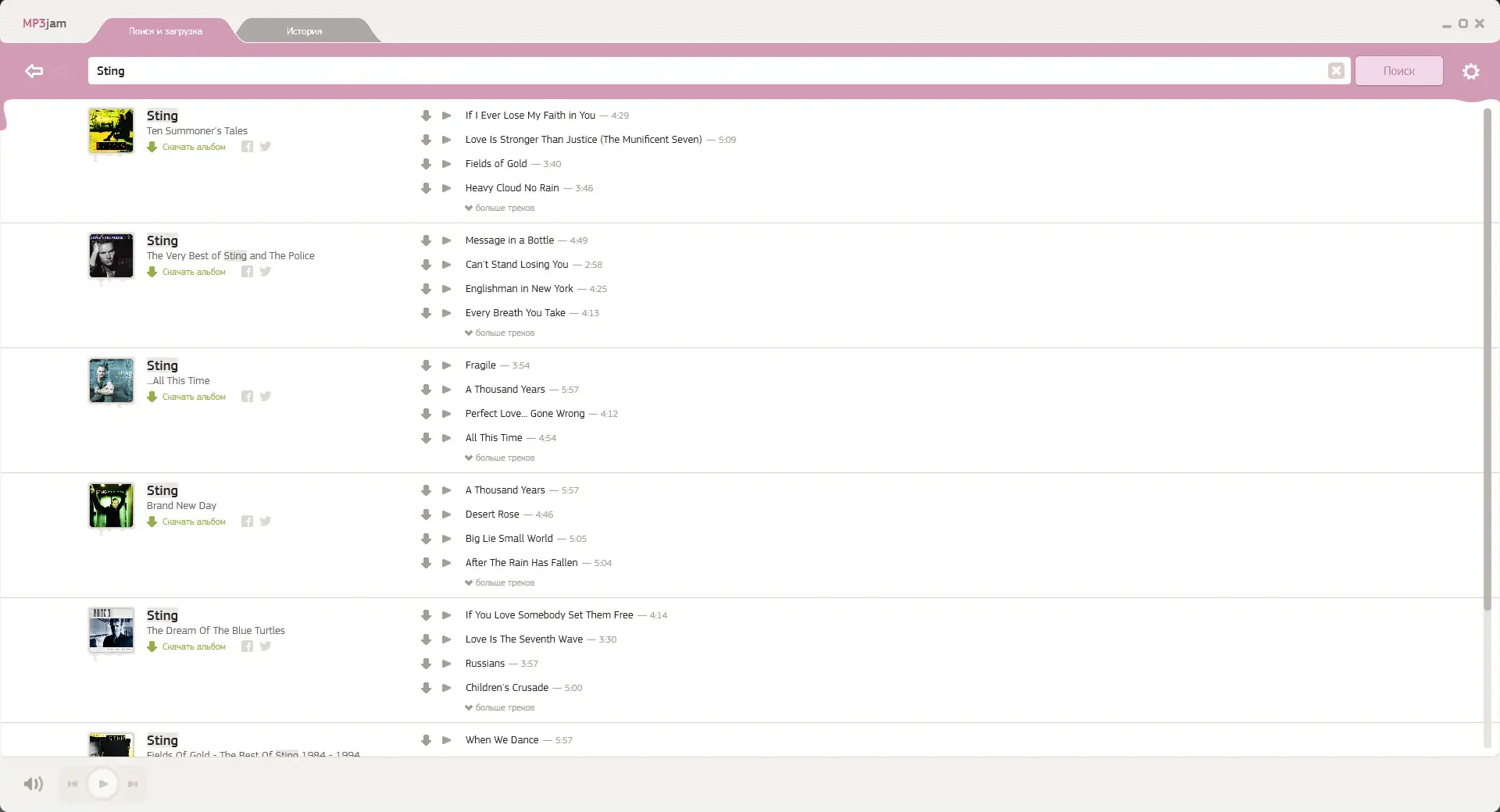Download A Thousand Years from ...All This Time album
Image resolution: width=1500 pixels, height=812 pixels.
(x=426, y=390)
